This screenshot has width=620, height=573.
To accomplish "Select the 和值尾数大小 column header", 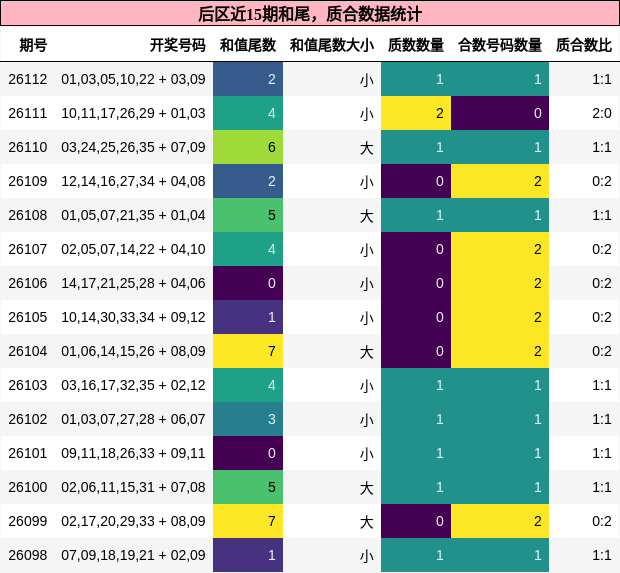I will pyautogui.click(x=332, y=45).
